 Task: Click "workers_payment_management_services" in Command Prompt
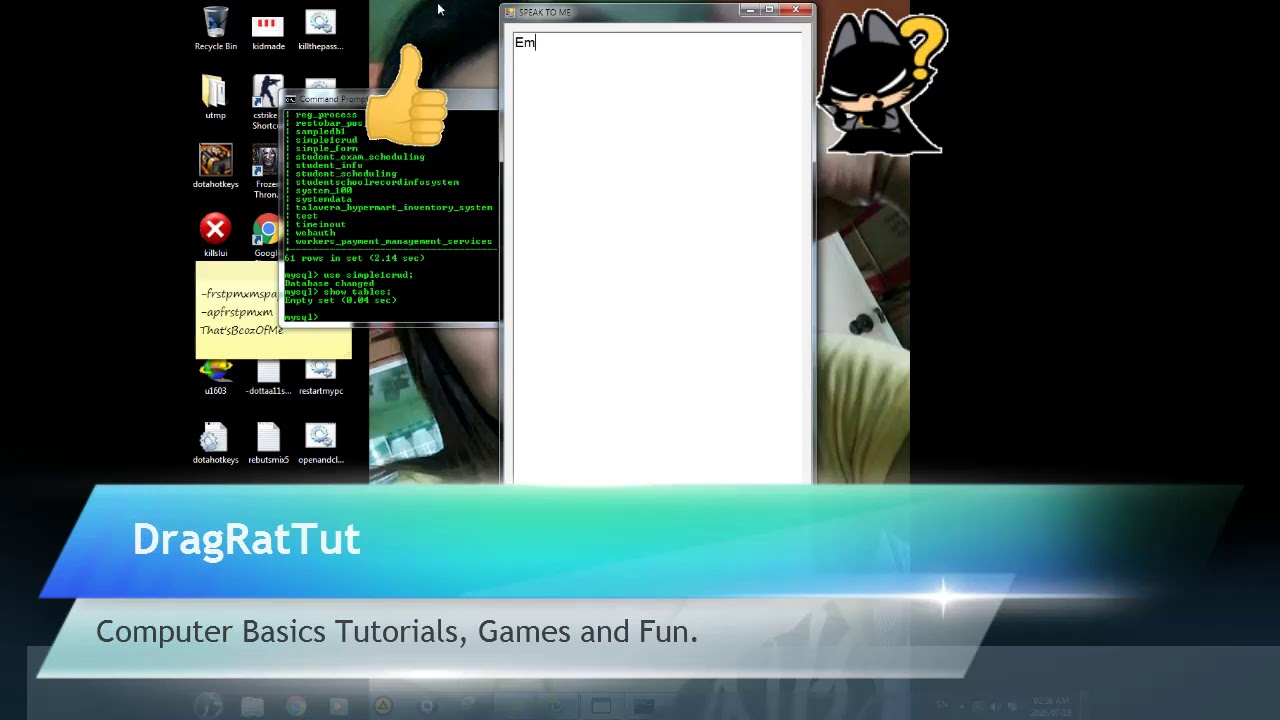tap(394, 241)
